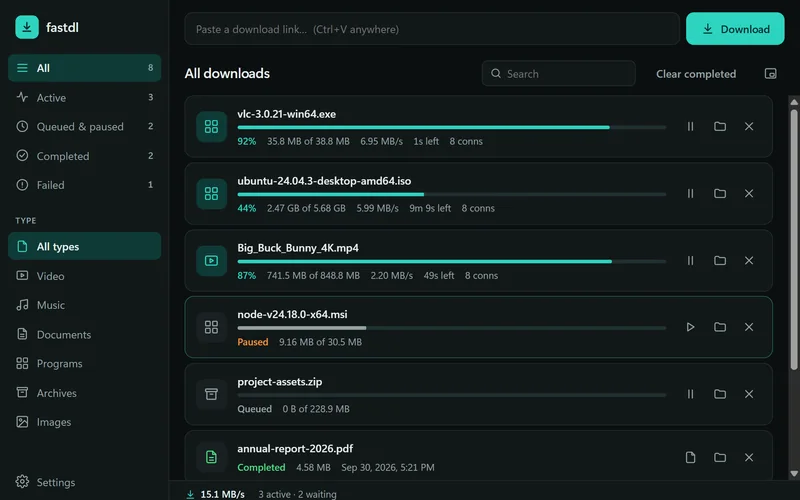Focus the Search downloads box
Viewport: 800px width, 500px height.
(559, 74)
